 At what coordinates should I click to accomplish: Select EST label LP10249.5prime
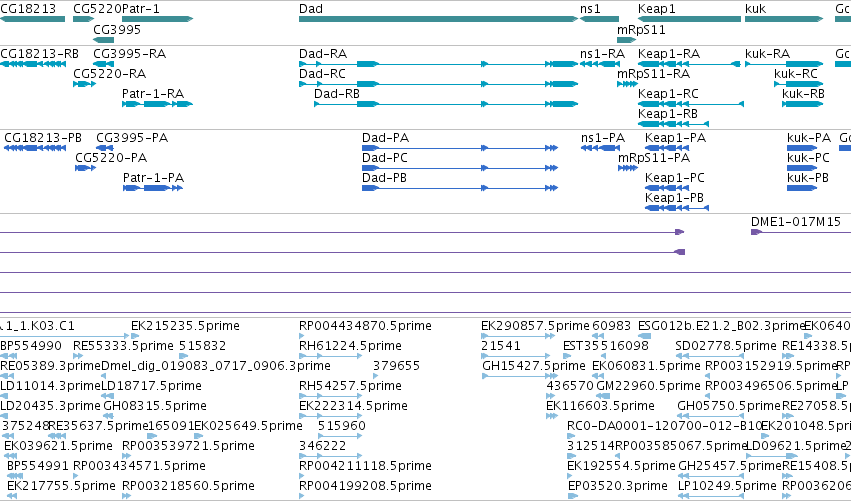point(728,486)
